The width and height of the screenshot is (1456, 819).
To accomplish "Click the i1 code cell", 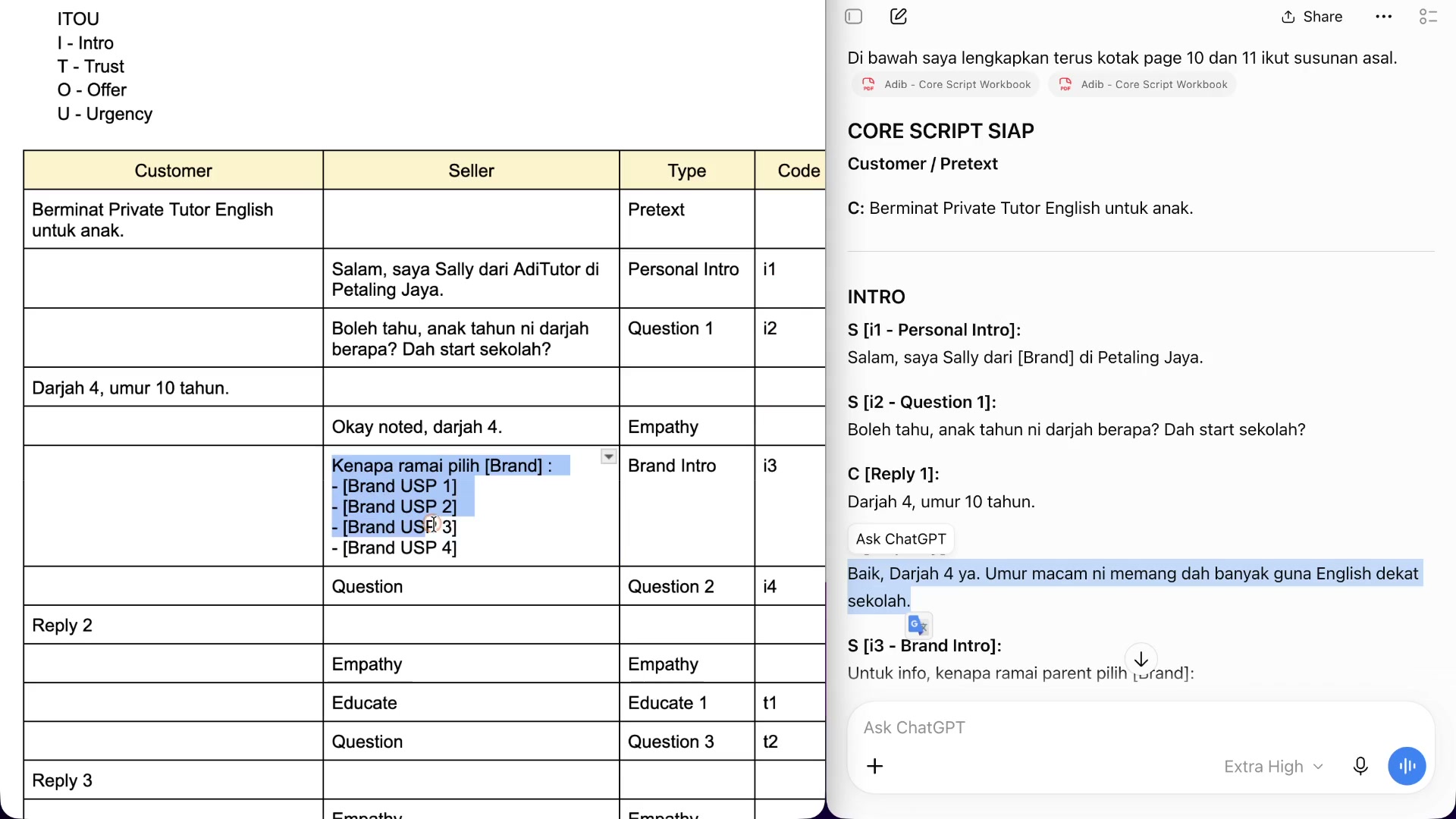I will 791,279.
